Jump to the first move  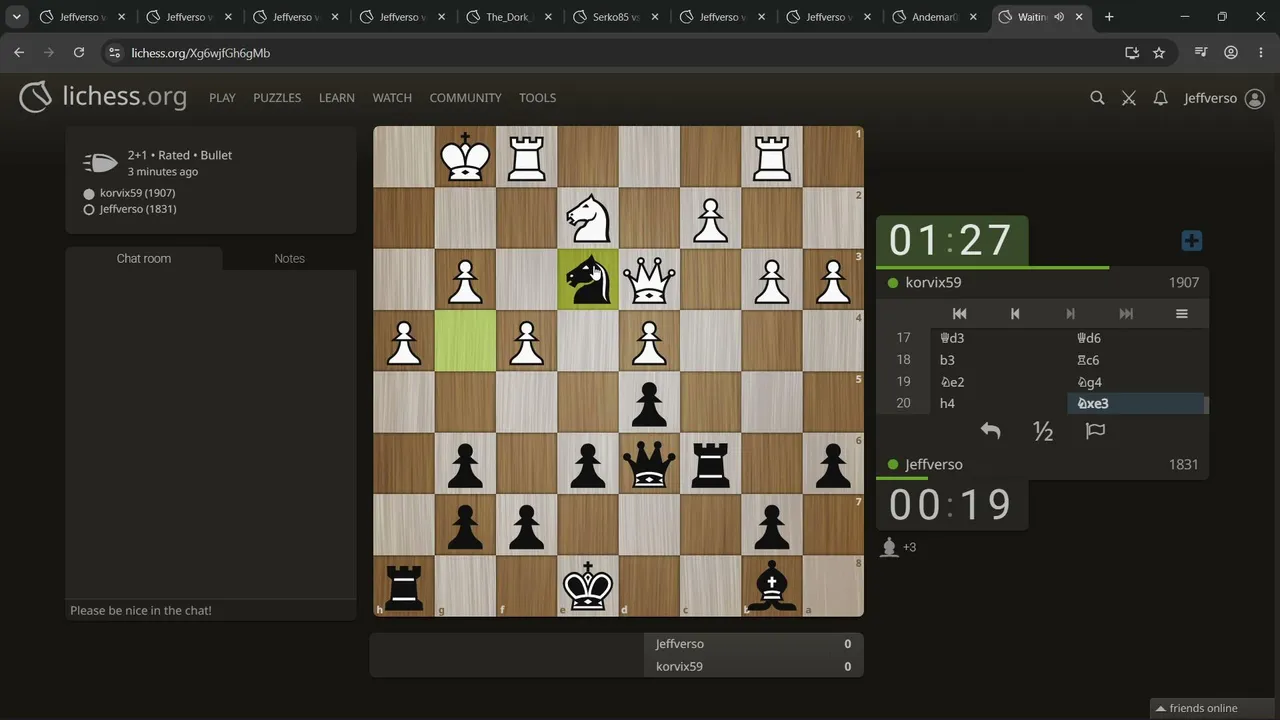point(959,314)
